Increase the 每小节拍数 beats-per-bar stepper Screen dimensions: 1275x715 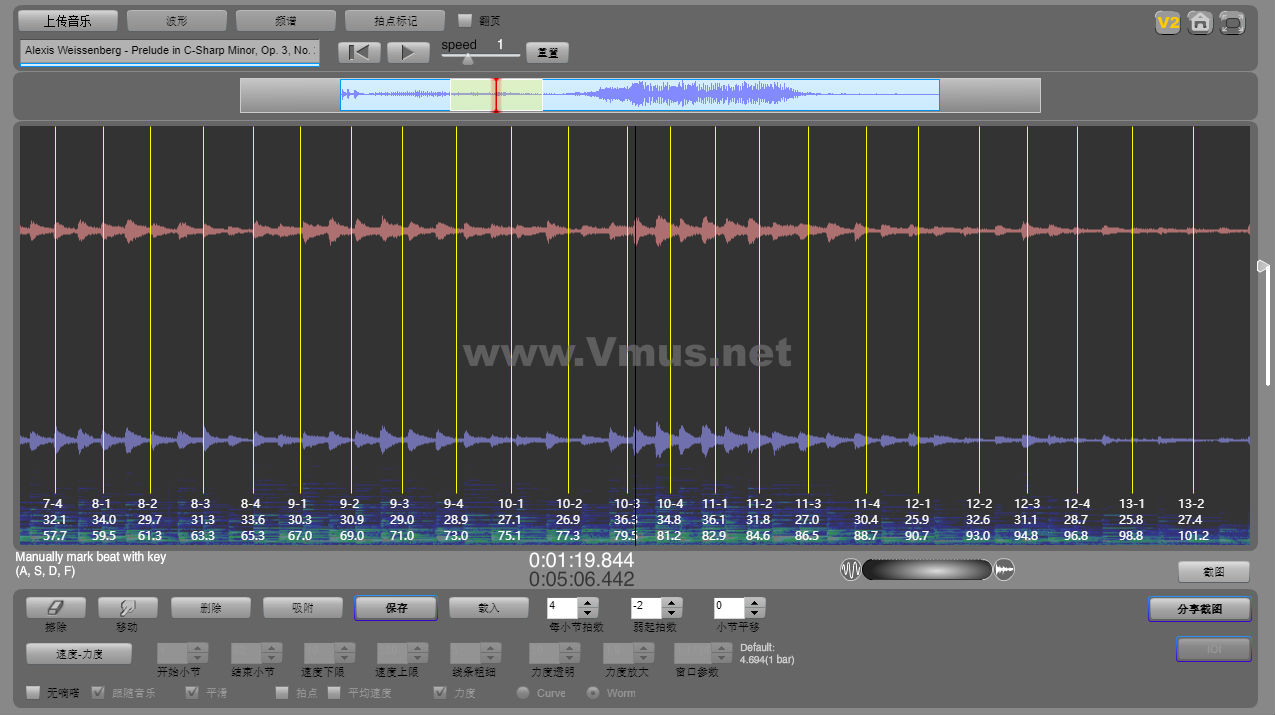588,603
